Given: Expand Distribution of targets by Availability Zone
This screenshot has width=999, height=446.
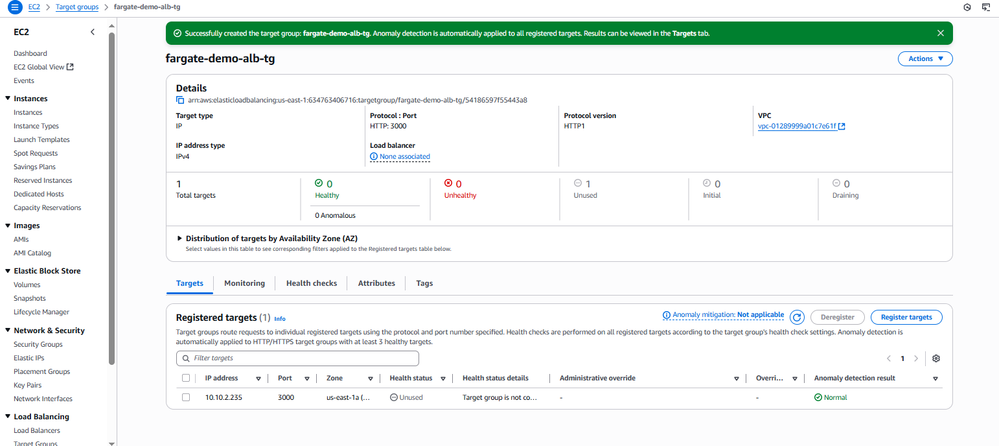Looking at the screenshot, I should [x=180, y=239].
